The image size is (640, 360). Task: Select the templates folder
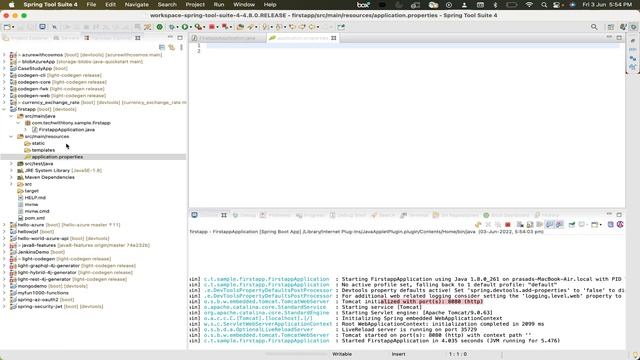tap(43, 150)
